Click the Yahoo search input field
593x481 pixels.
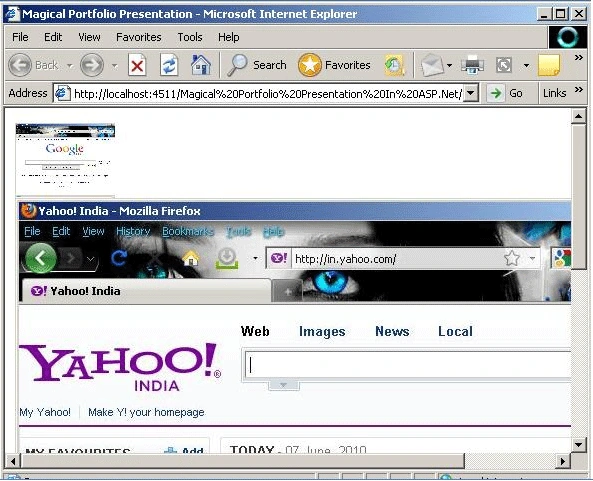(x=408, y=365)
